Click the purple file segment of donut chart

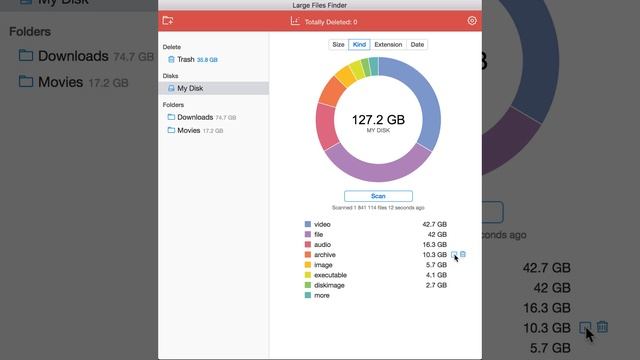pyautogui.click(x=378, y=172)
